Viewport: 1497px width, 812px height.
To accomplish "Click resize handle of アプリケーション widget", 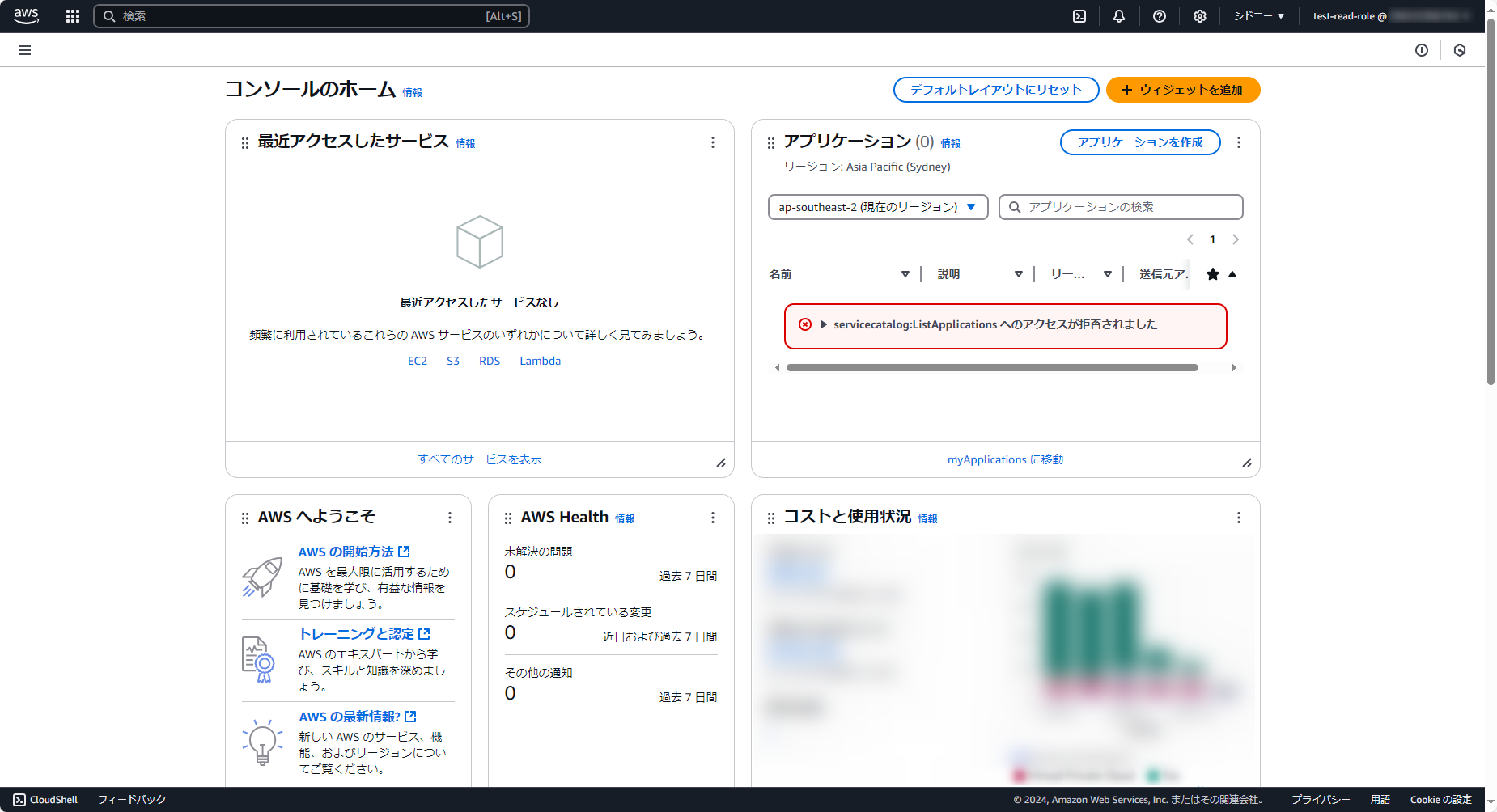I will click(1247, 463).
